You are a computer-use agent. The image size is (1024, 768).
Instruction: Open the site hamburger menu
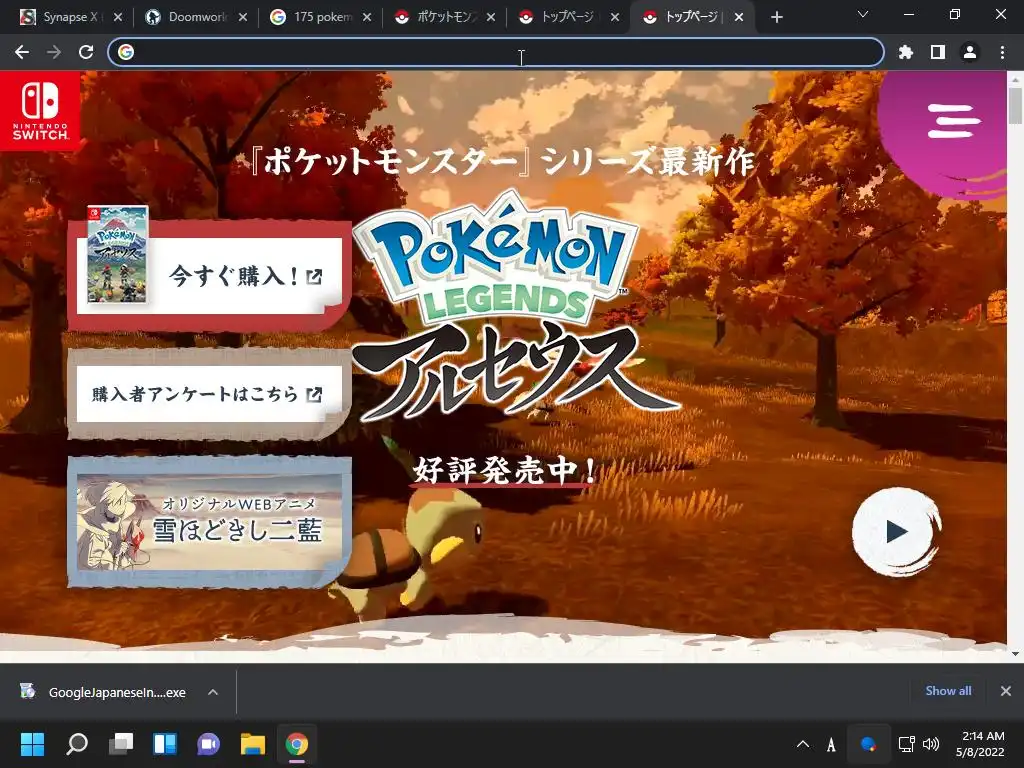click(953, 121)
